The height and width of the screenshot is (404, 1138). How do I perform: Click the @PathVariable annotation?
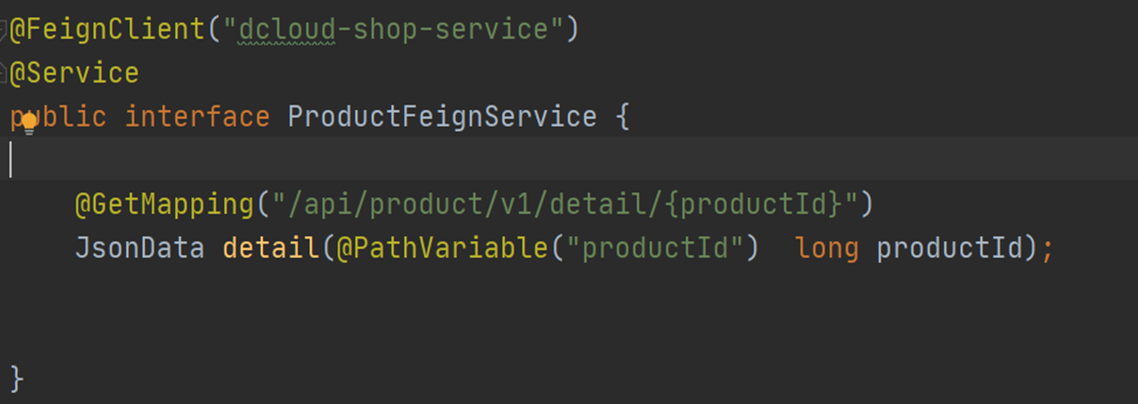tap(442, 249)
